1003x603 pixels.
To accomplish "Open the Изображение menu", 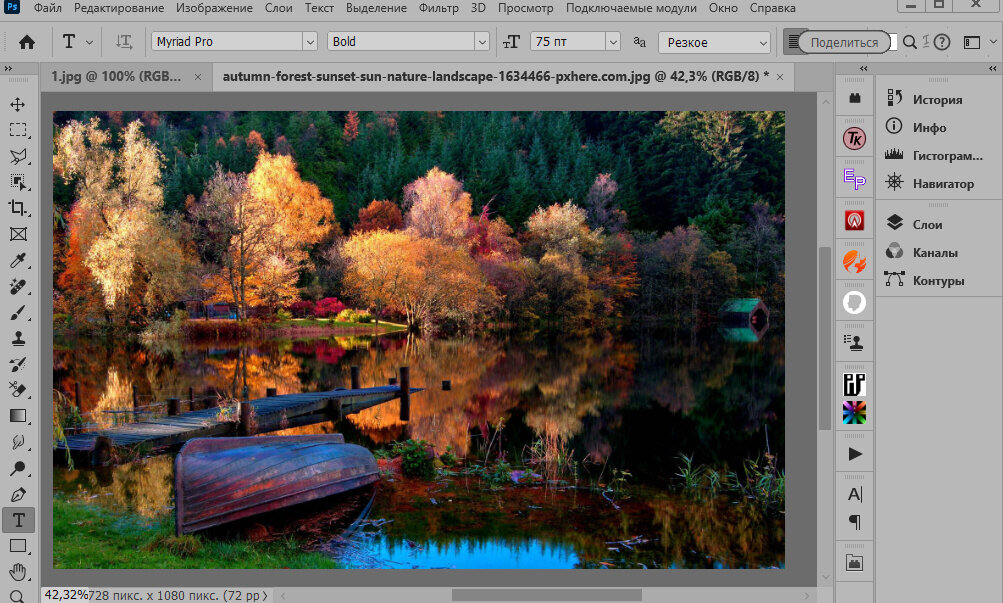I will pos(214,8).
